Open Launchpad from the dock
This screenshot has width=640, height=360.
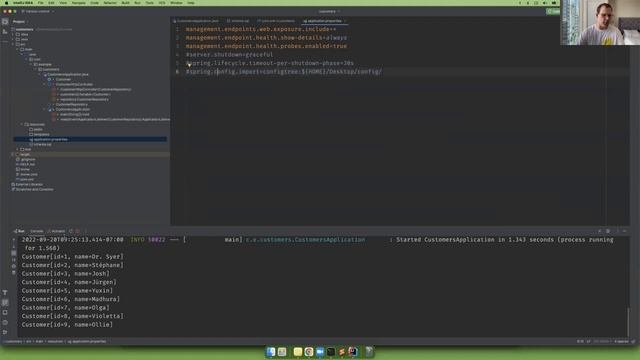click(x=282, y=351)
